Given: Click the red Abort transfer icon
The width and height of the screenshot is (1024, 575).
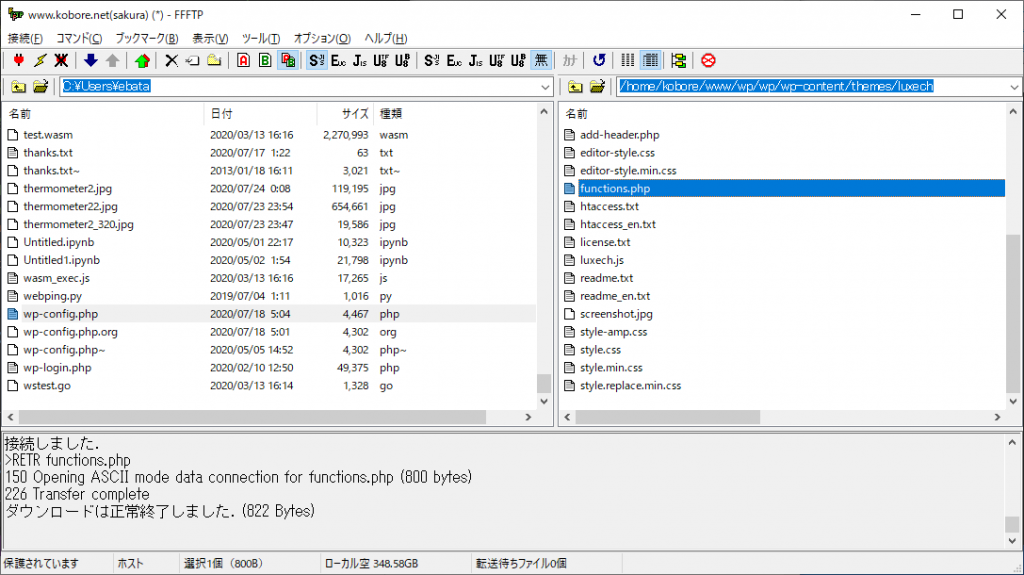Looking at the screenshot, I should [x=708, y=61].
